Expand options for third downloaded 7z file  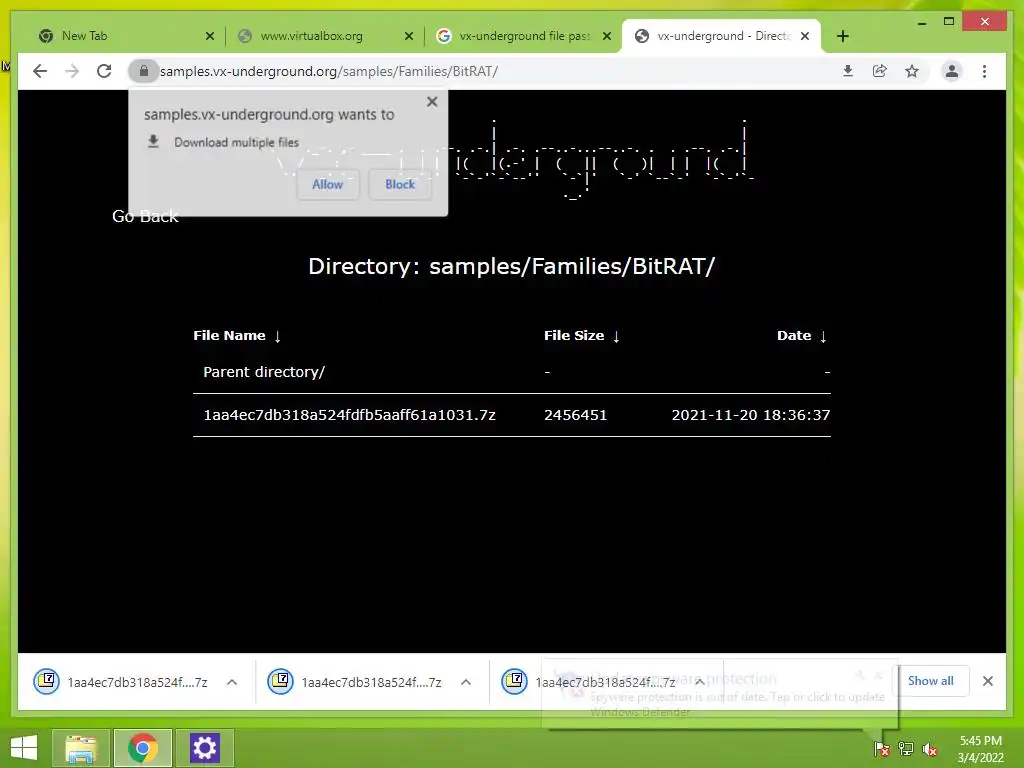pos(699,682)
